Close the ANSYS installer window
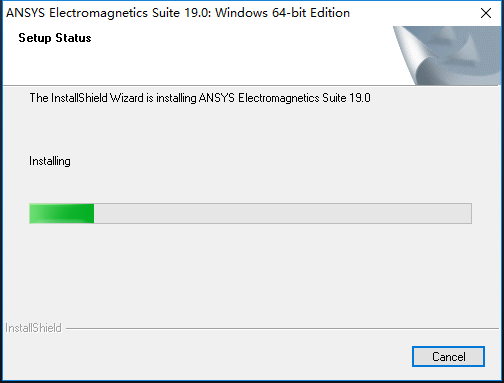The width and height of the screenshot is (504, 383). click(486, 13)
